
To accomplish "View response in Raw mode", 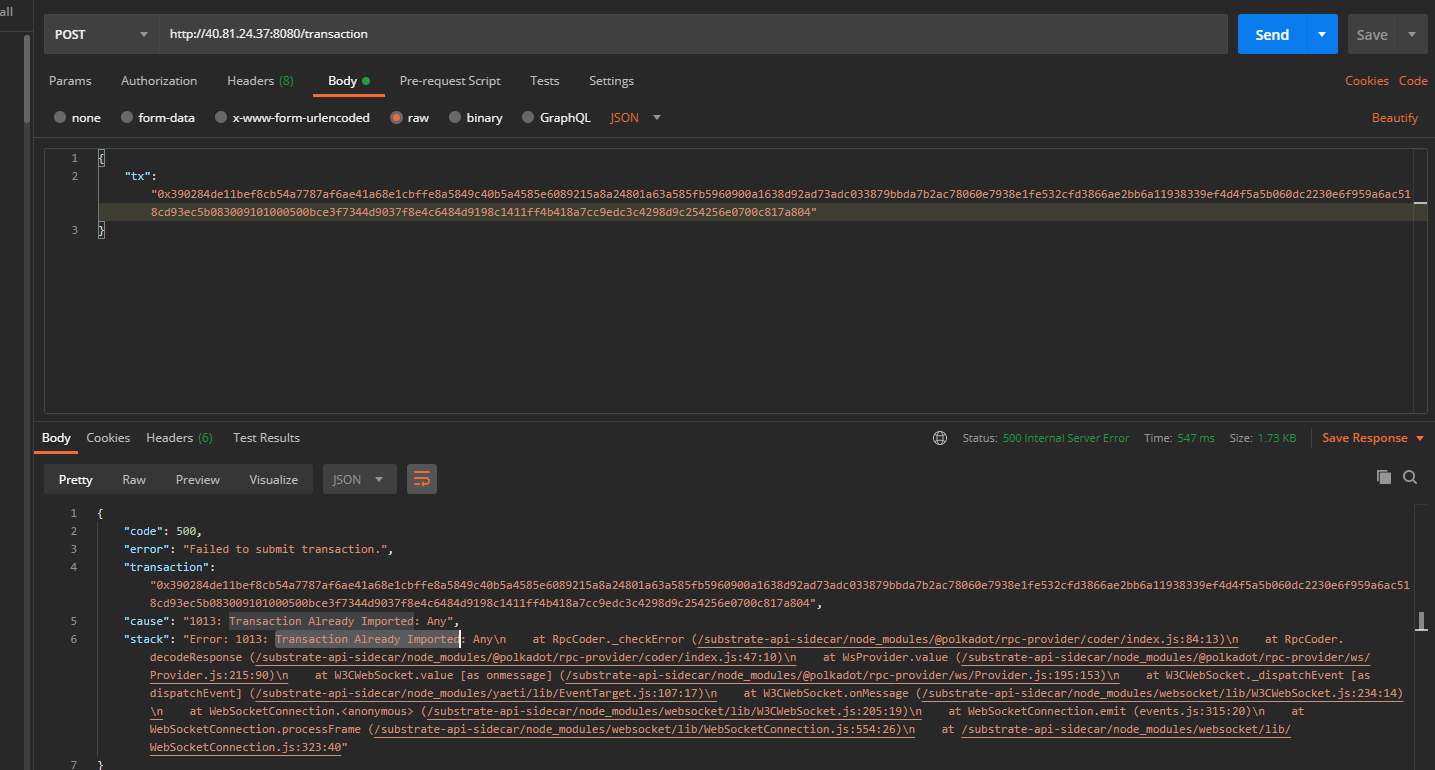I will coord(133,479).
